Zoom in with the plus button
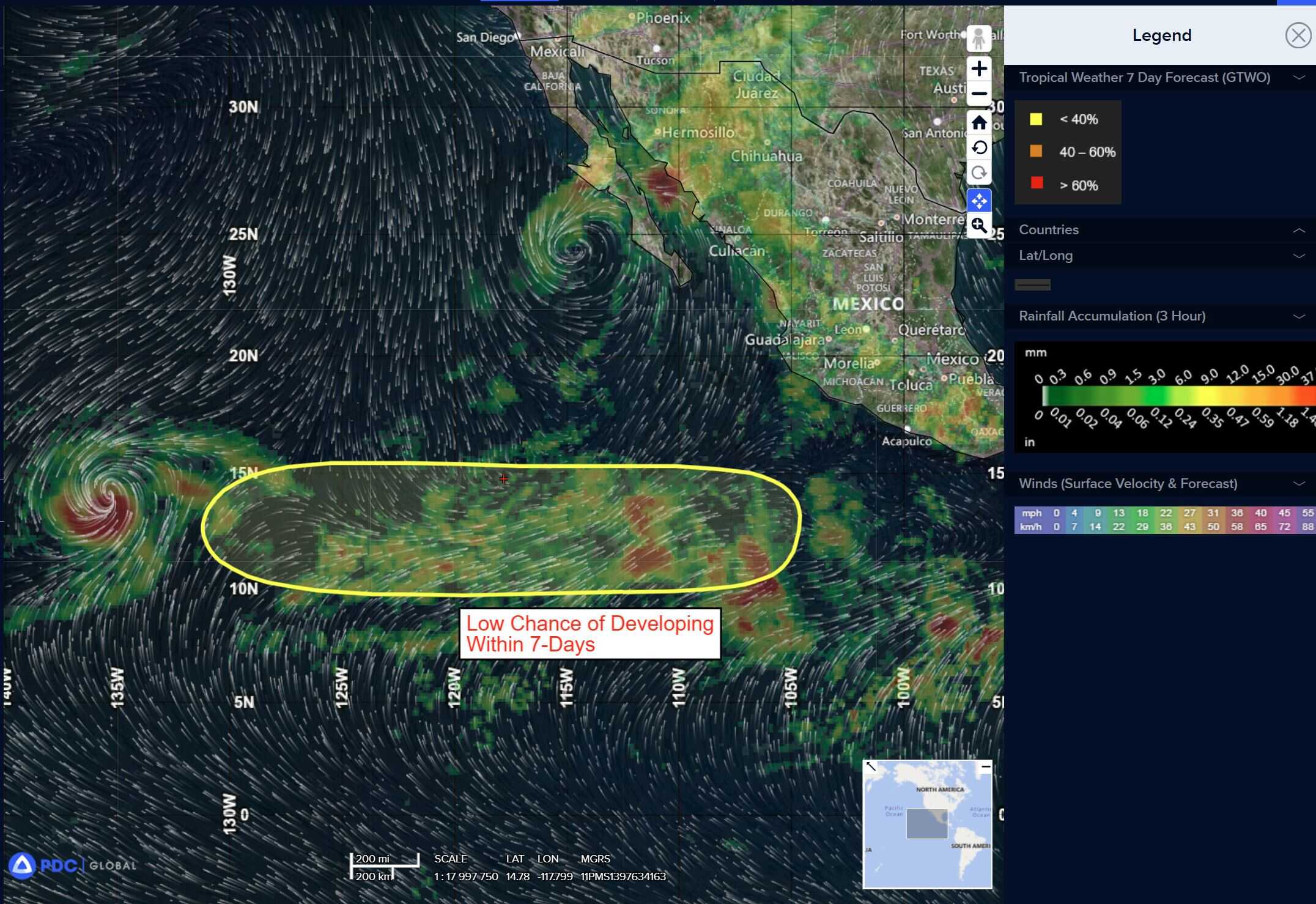The width and height of the screenshot is (1316, 904). pyautogui.click(x=979, y=69)
